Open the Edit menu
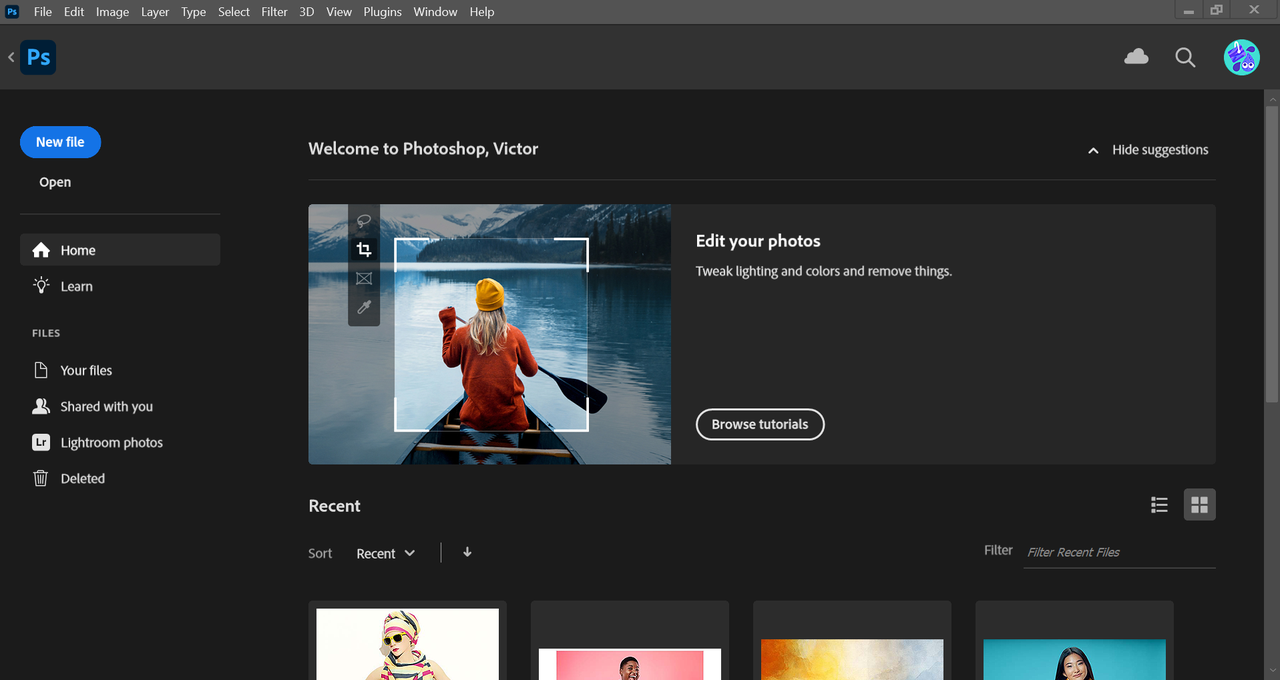This screenshot has height=680, width=1280. coord(74,12)
